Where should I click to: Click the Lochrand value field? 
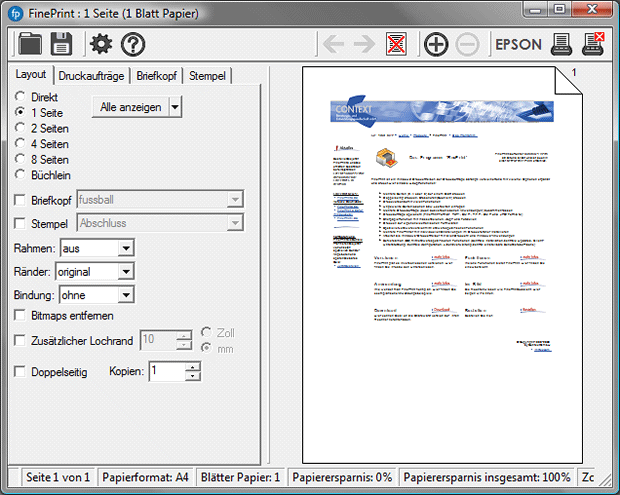(158, 340)
